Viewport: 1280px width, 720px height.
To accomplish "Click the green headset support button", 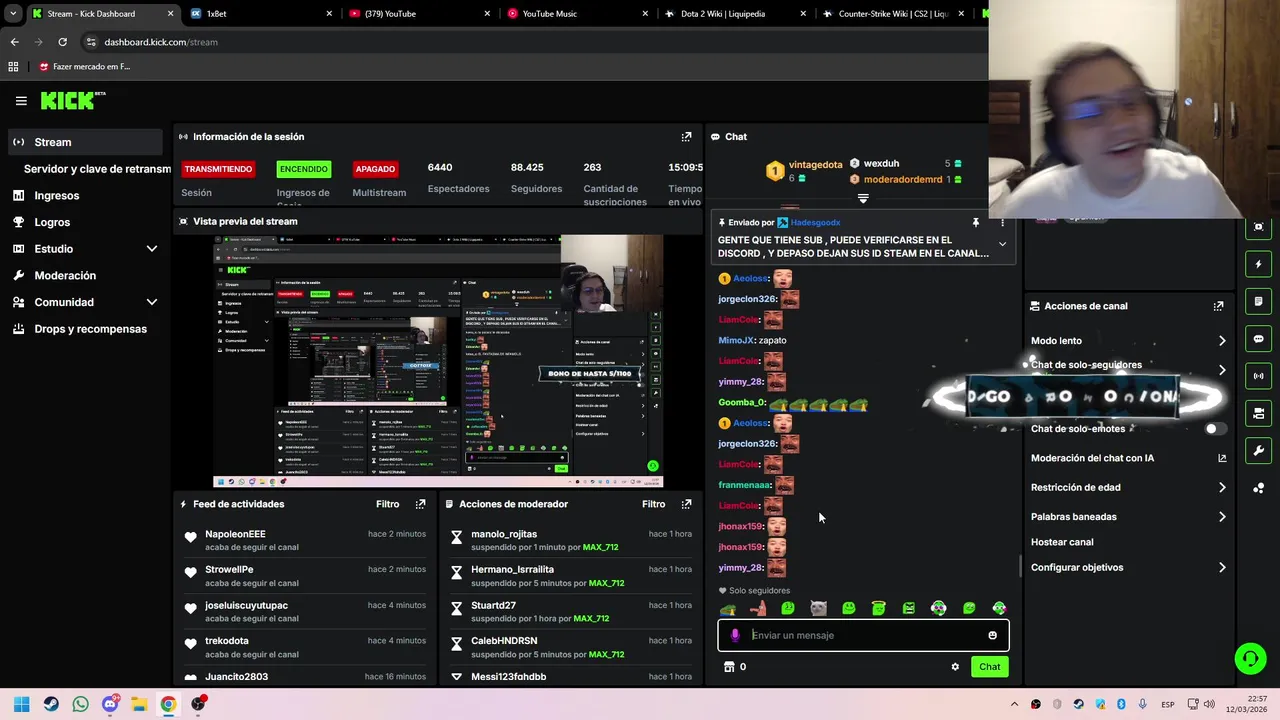I will point(1250,658).
